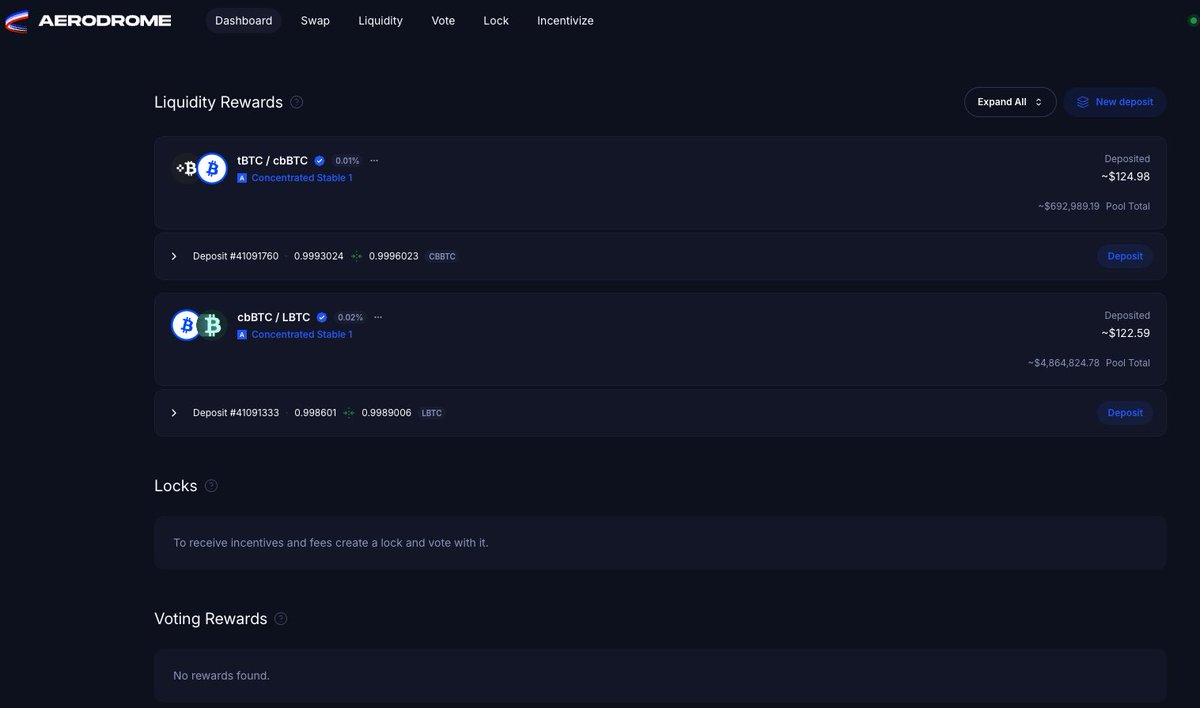Click range icon between 0.9993024 and 0.9996023
The image size is (1200, 708).
(356, 256)
